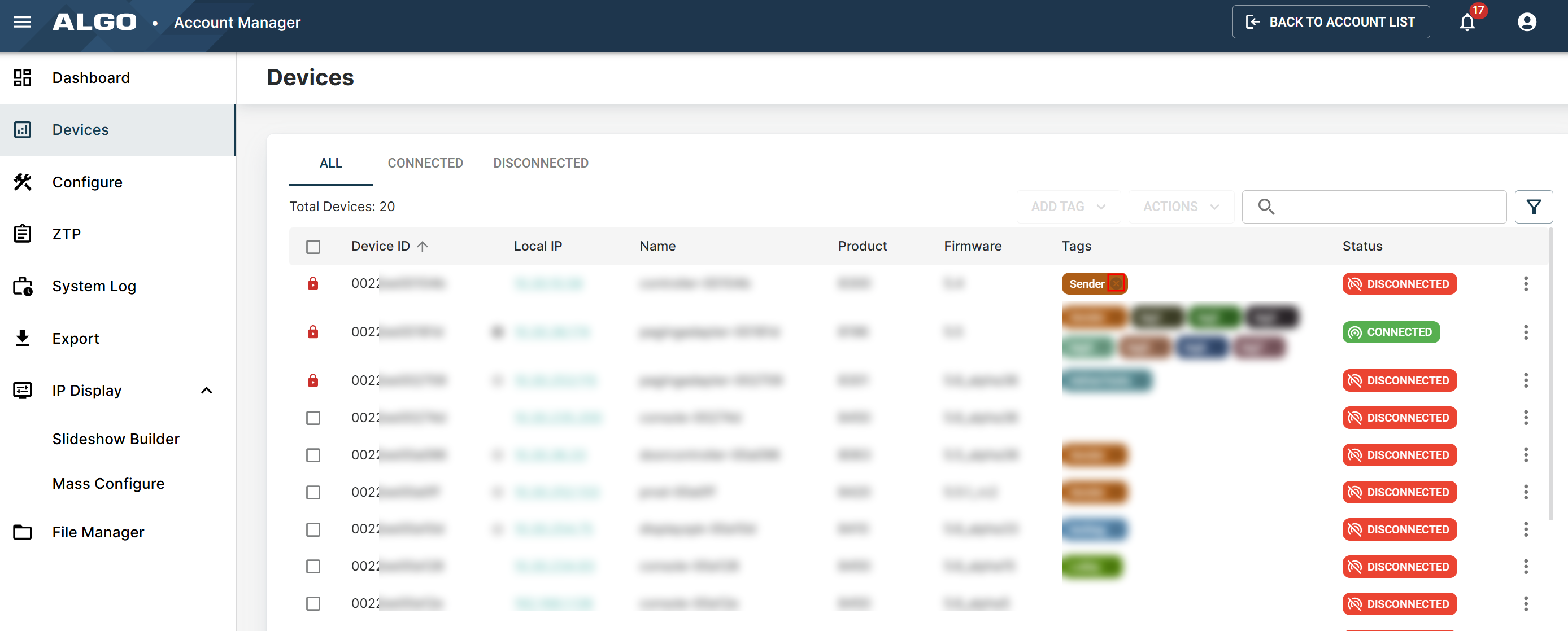Click the ZTP clipboard icon
The width and height of the screenshot is (1568, 631).
(23, 234)
